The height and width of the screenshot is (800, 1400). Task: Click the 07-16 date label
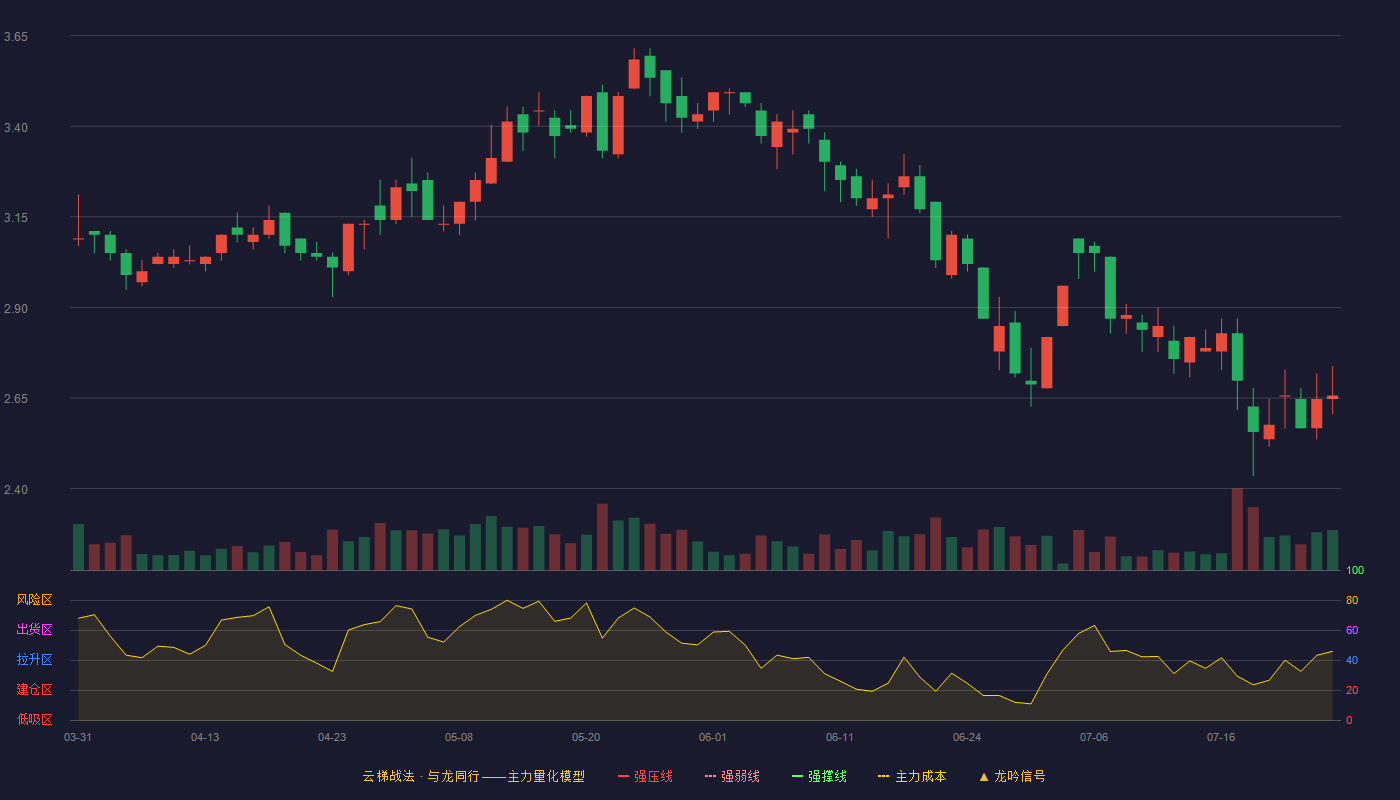(x=1221, y=737)
